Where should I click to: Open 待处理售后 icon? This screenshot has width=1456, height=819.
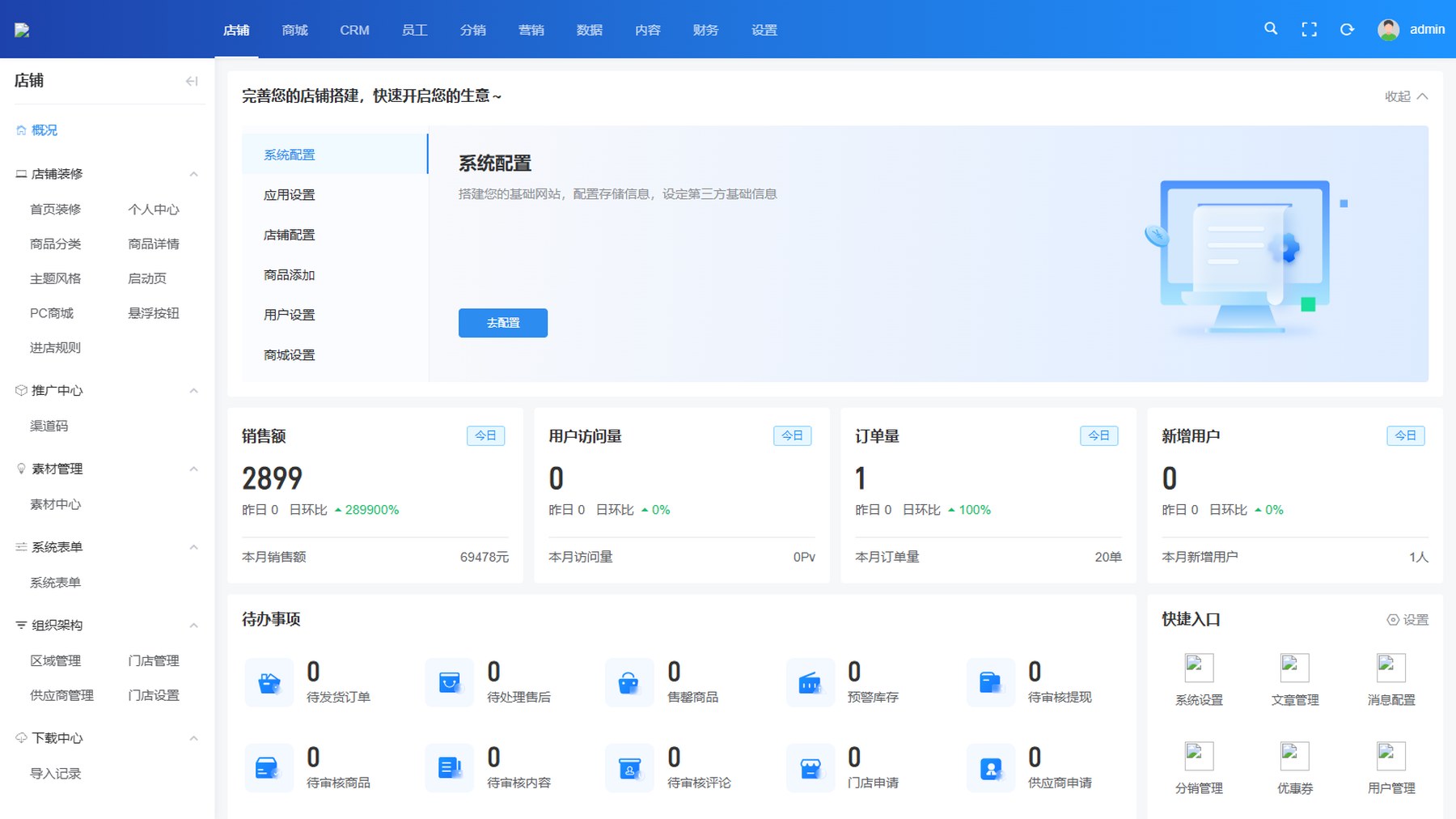[449, 683]
